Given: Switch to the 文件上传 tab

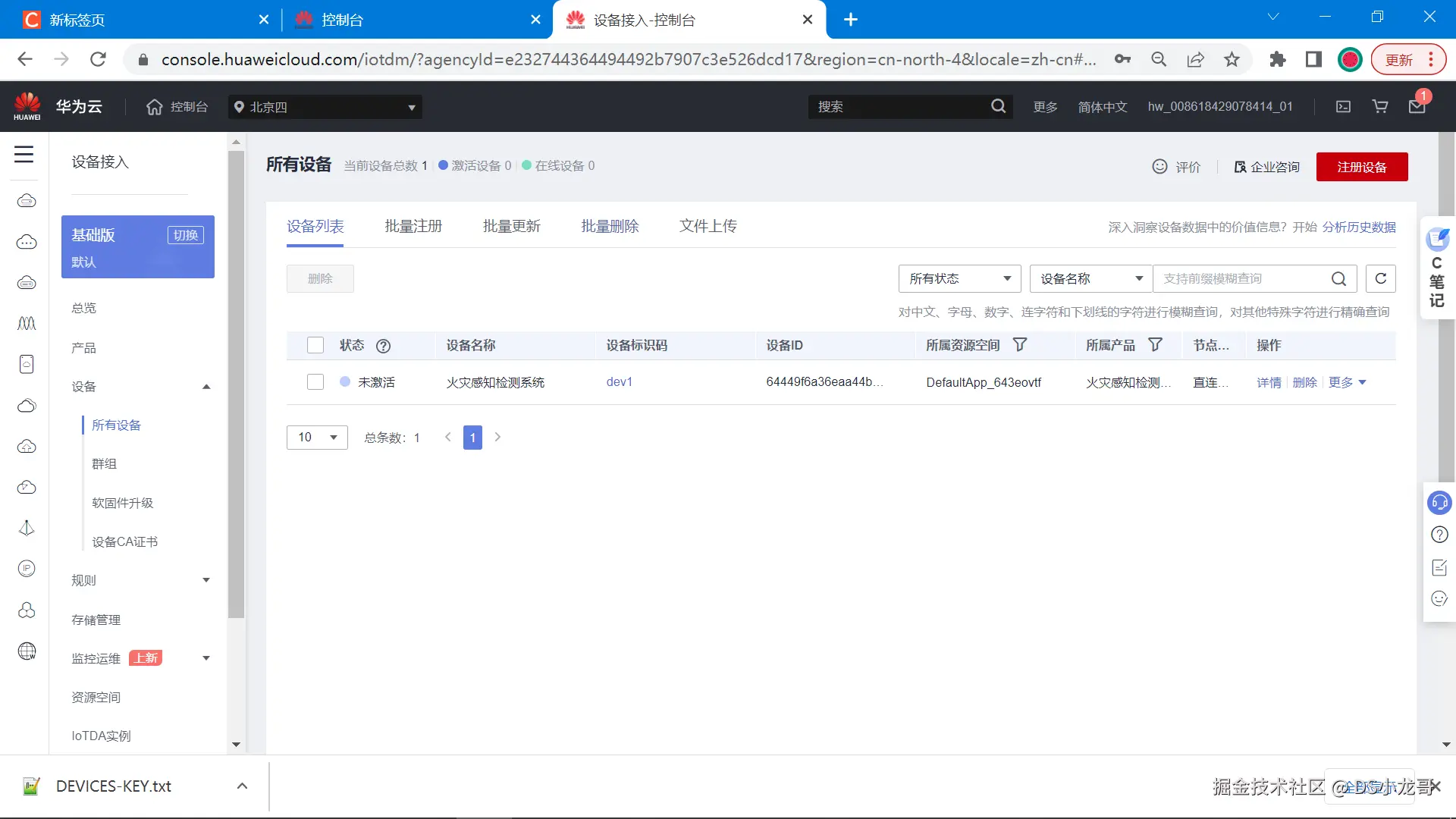Looking at the screenshot, I should [708, 226].
